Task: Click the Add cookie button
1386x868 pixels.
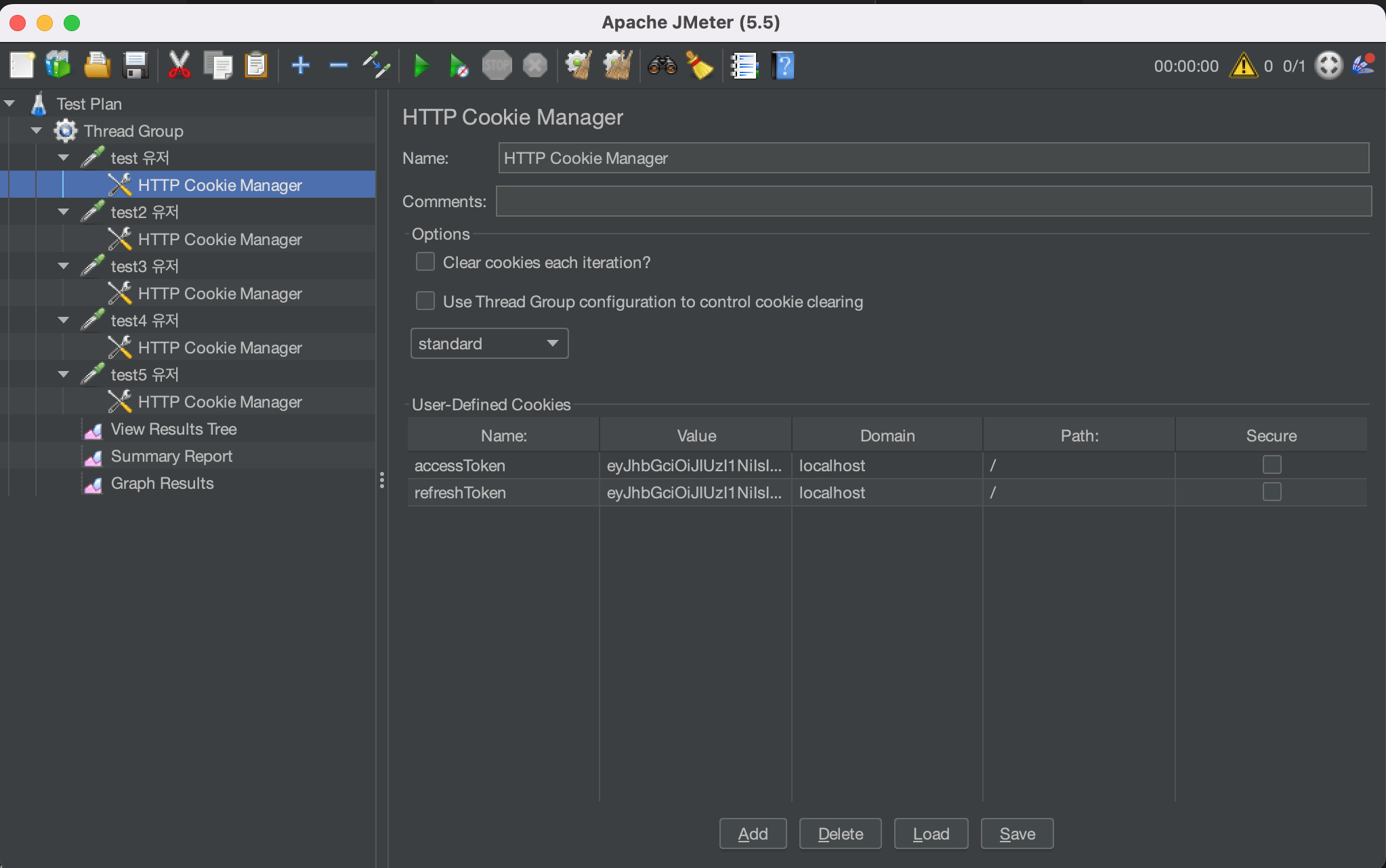Action: coord(753,833)
